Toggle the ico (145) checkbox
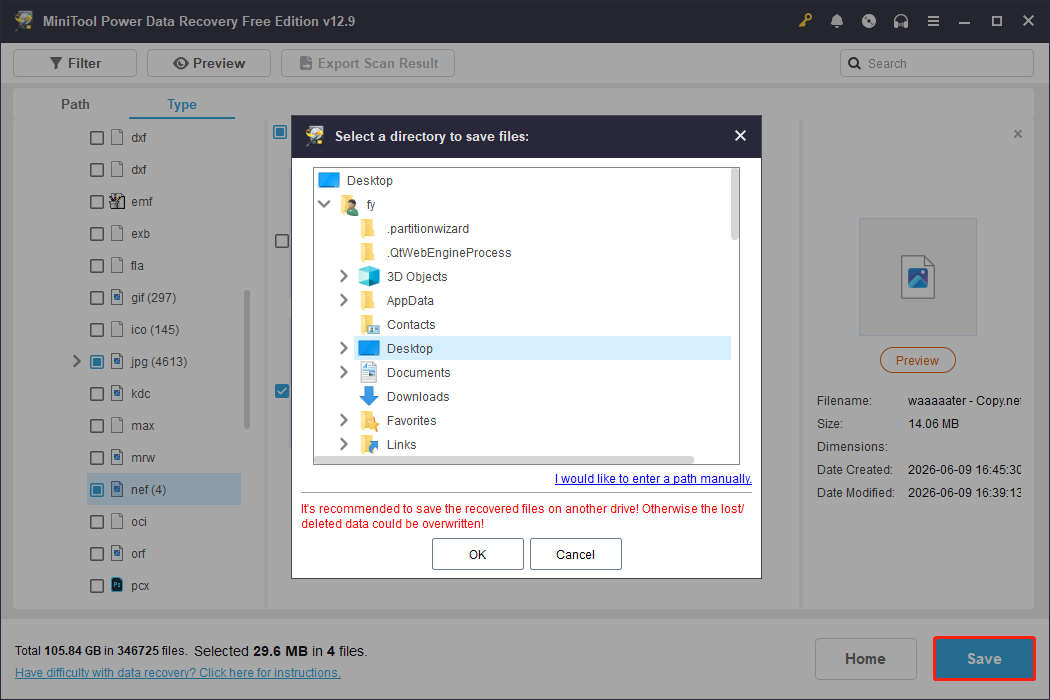Image resolution: width=1050 pixels, height=700 pixels. 97,330
